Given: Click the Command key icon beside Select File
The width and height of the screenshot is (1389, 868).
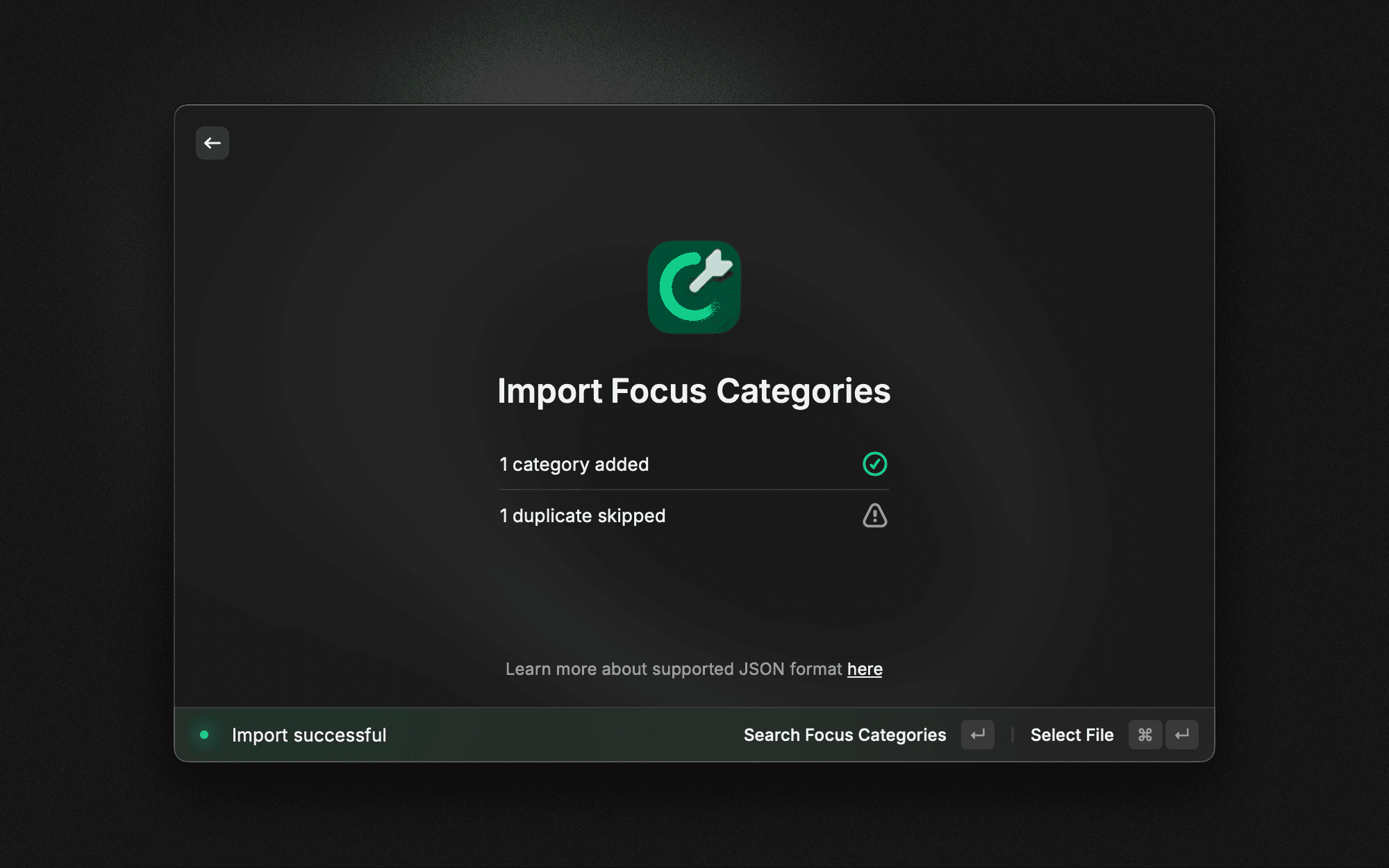Looking at the screenshot, I should tap(1145, 735).
